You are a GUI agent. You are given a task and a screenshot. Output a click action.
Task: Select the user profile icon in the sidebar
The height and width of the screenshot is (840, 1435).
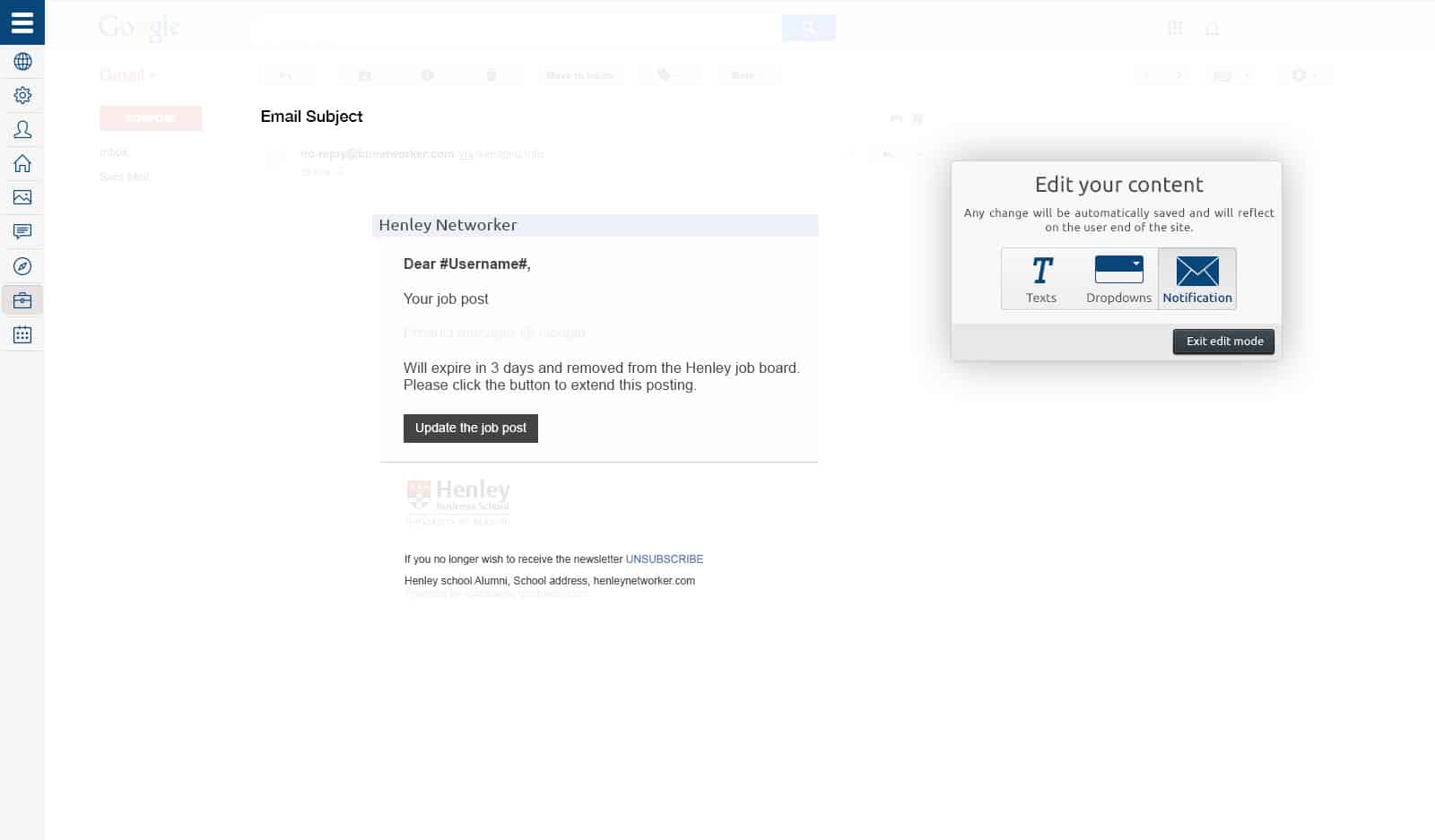pos(22,130)
